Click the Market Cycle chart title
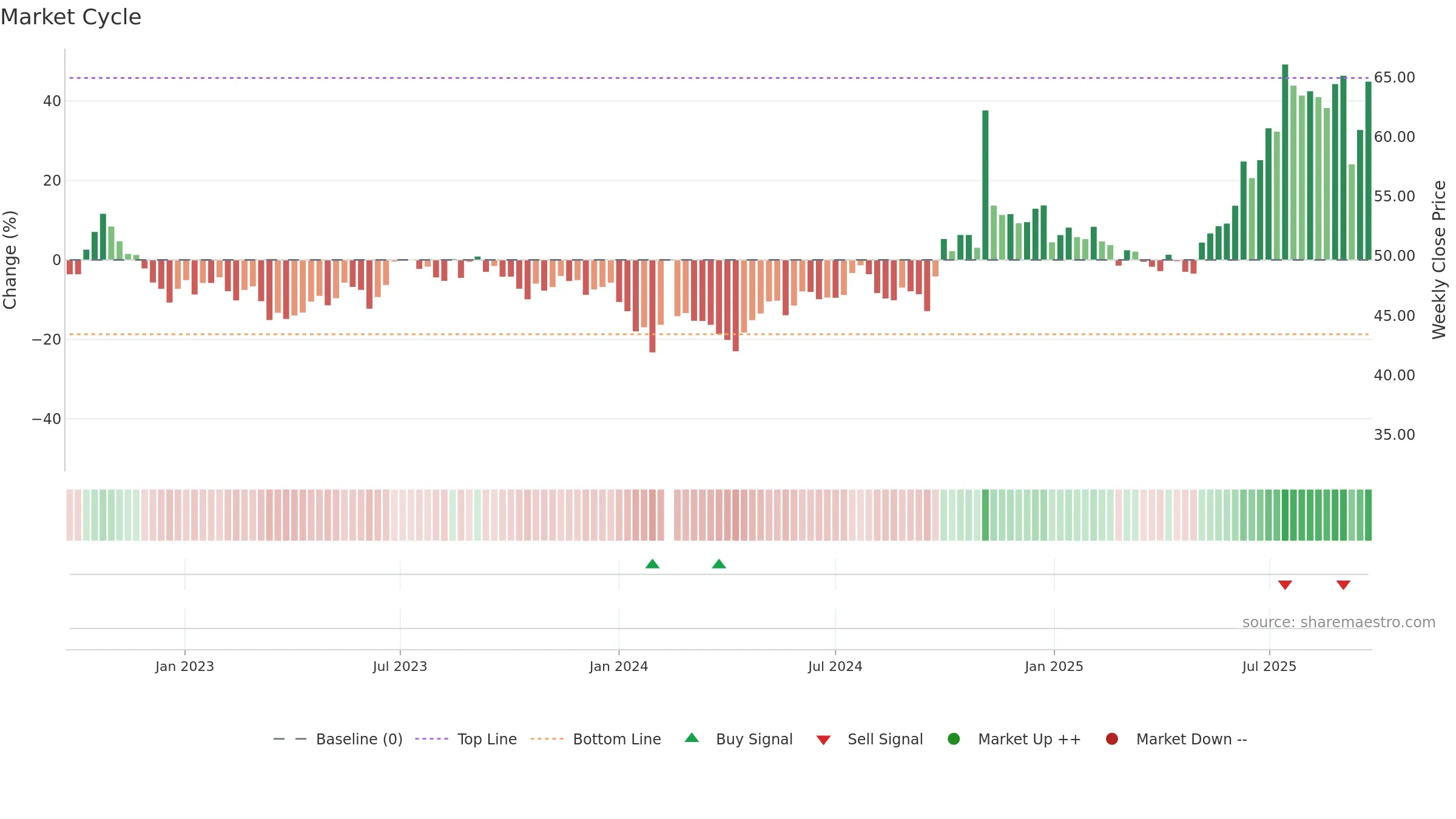Image resolution: width=1456 pixels, height=819 pixels. click(x=71, y=17)
